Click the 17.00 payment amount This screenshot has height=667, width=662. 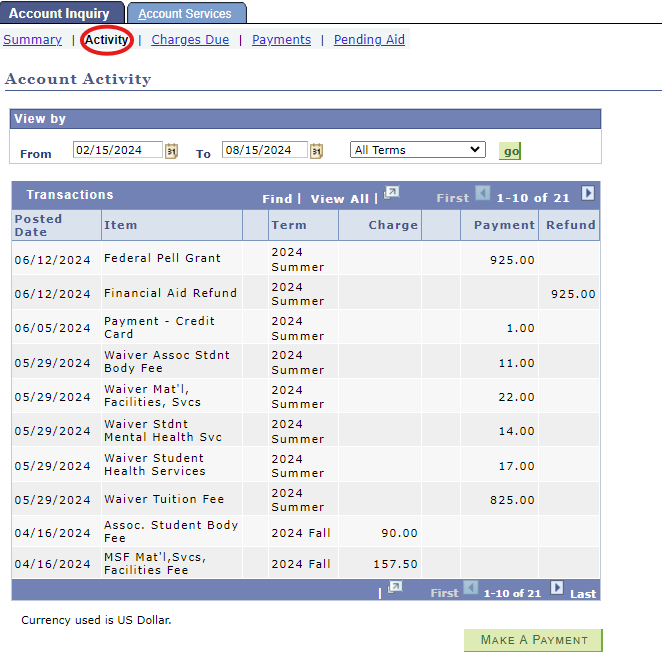516,466
